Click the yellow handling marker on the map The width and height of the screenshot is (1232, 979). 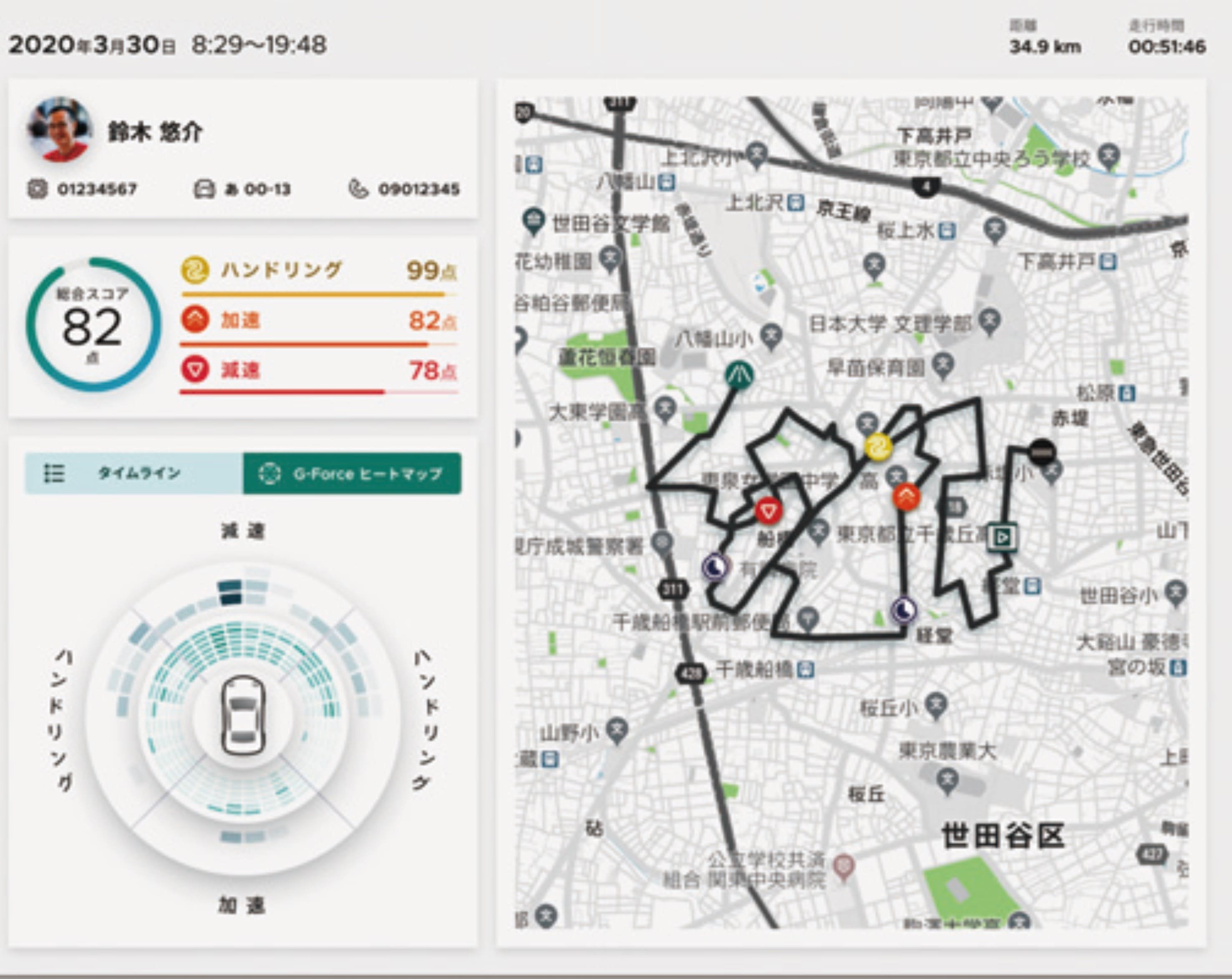(x=878, y=447)
